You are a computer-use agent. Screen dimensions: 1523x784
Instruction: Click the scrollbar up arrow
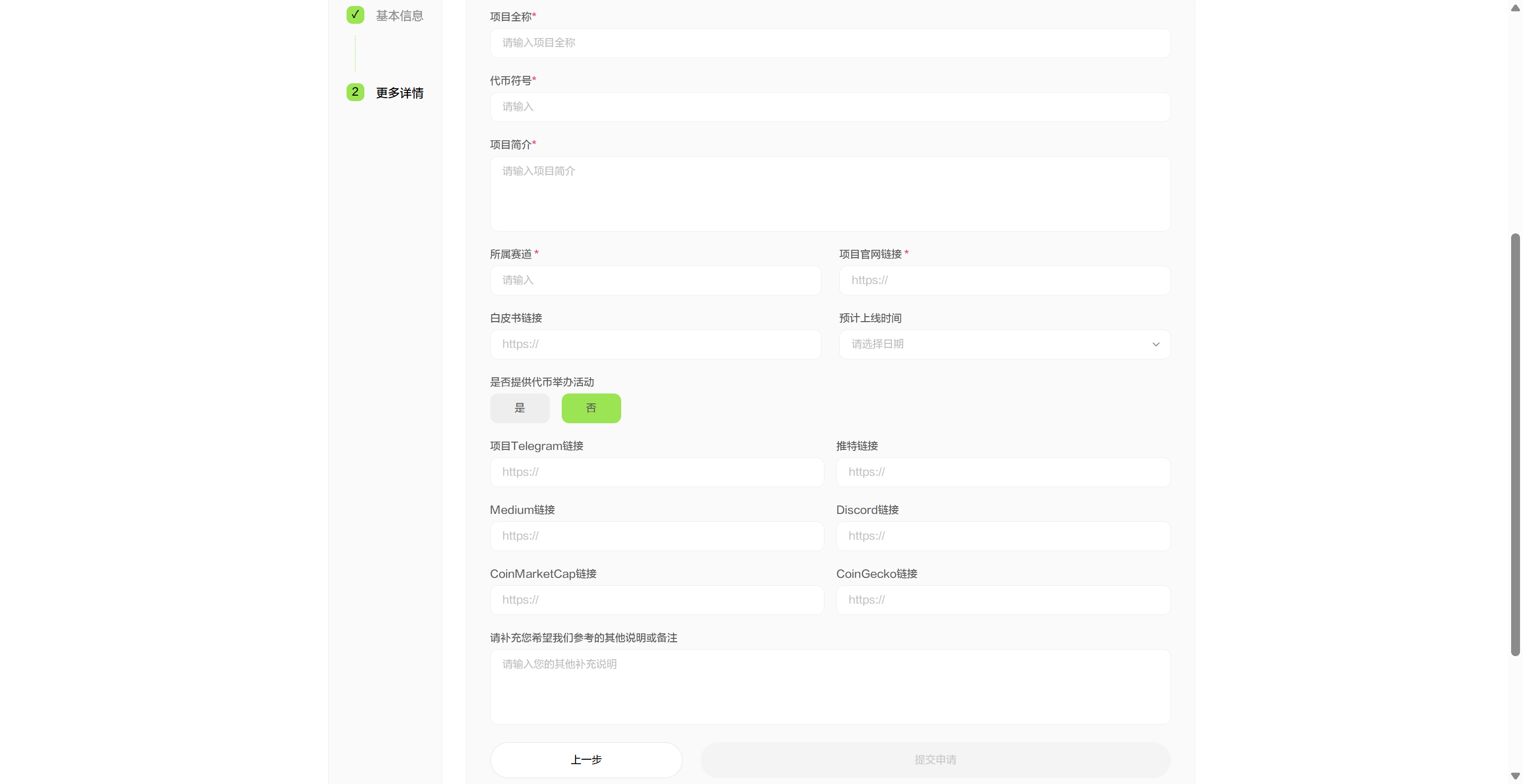1515,7
